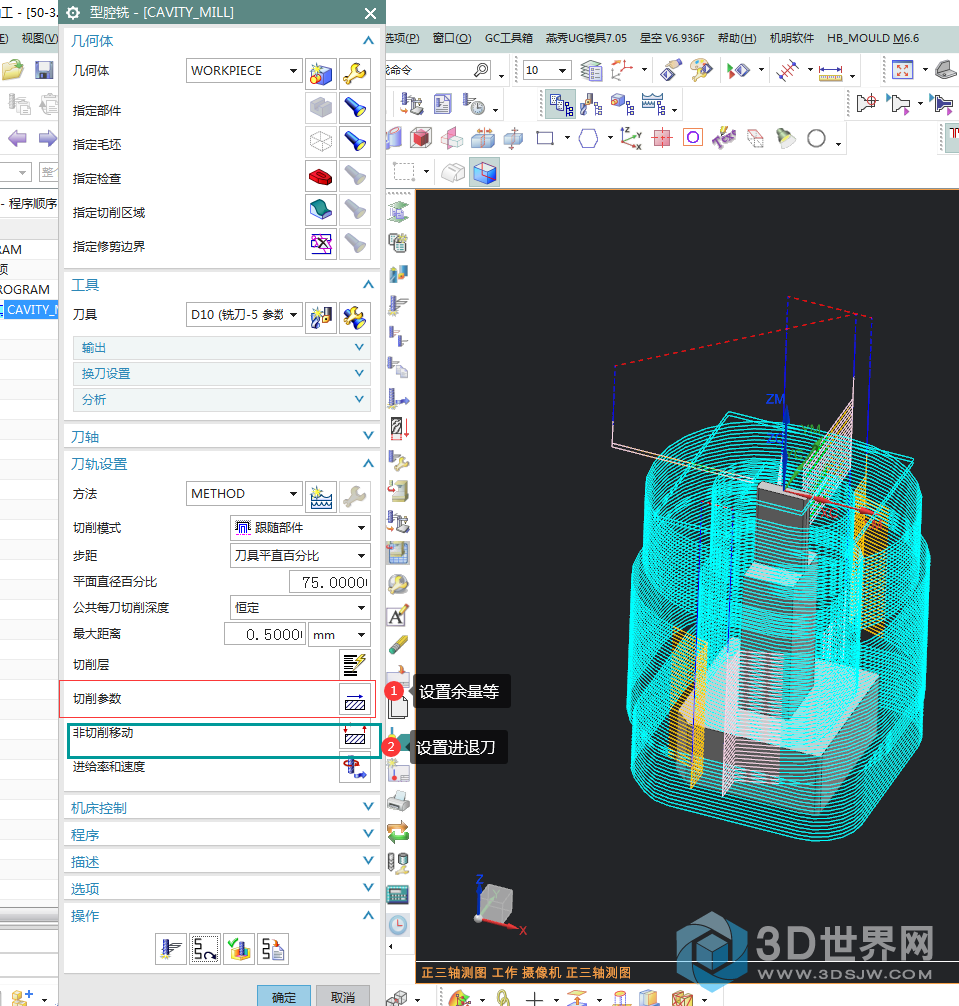Click the shaded with edges cube icon
This screenshot has width=959, height=1006.
(485, 173)
